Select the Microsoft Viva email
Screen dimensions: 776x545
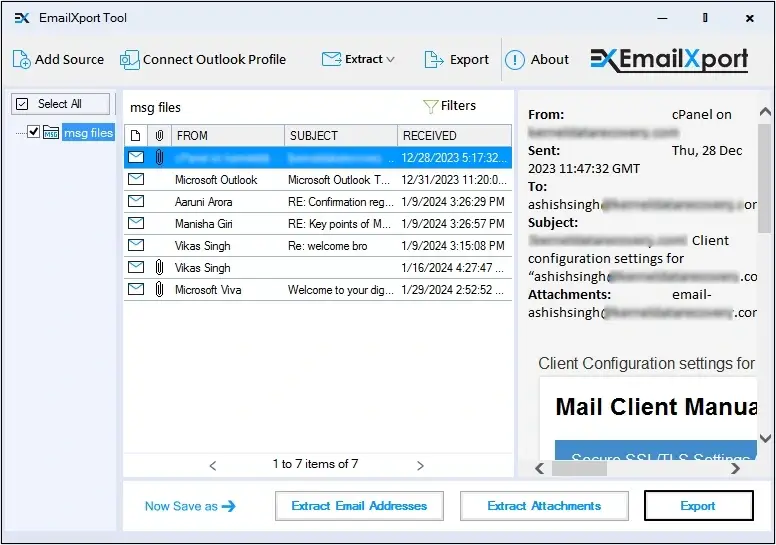click(x=318, y=290)
